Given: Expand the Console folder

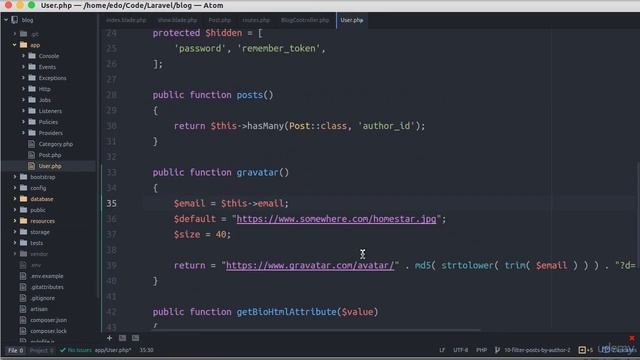Looking at the screenshot, I should coord(23,56).
